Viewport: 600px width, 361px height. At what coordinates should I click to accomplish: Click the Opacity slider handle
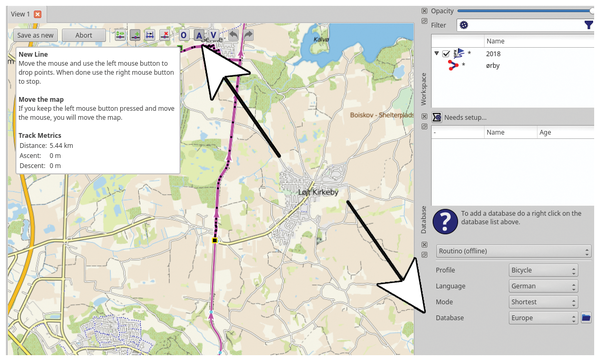point(591,11)
